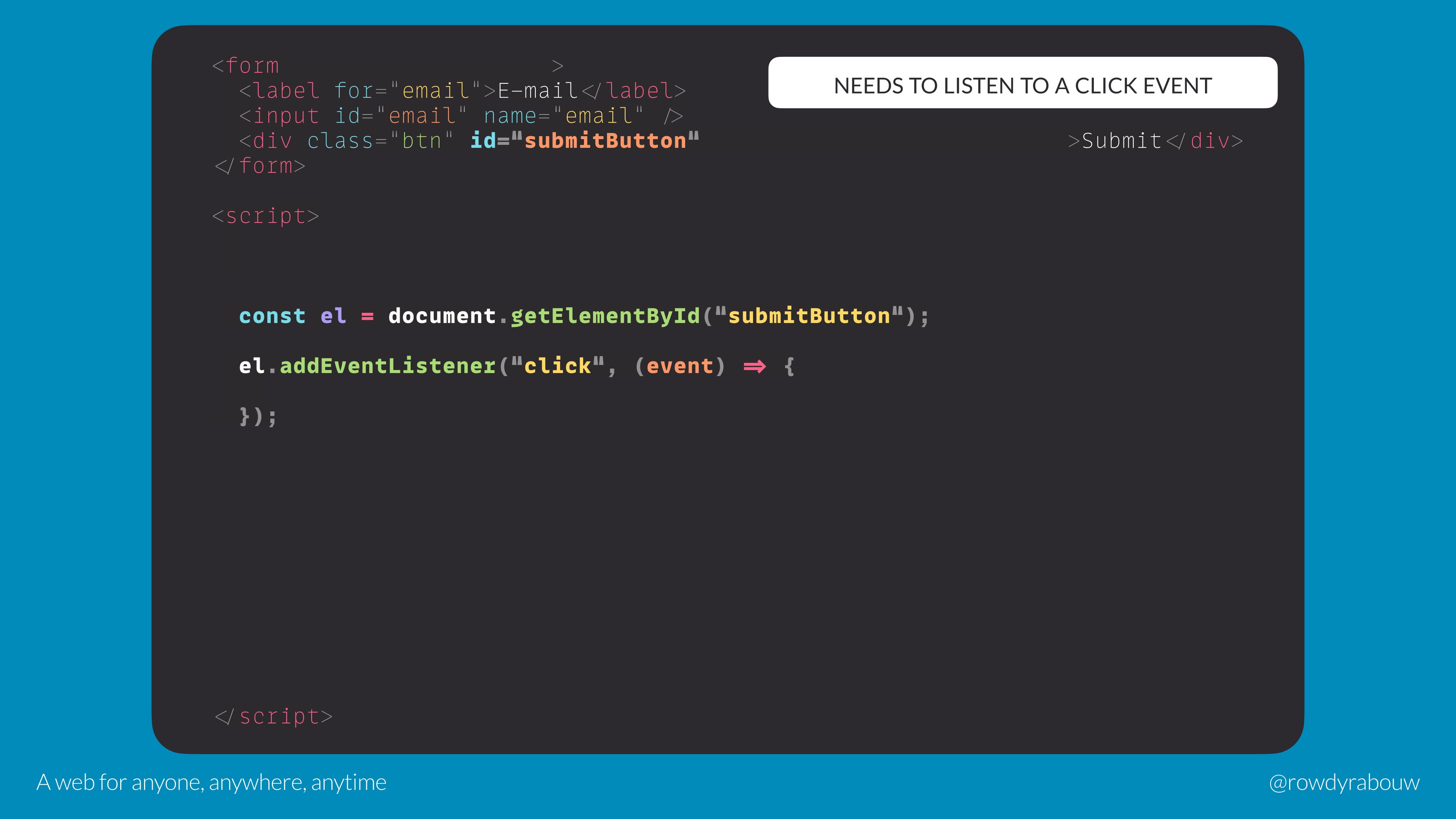Click the 'A web for anyone, anywhere, anytime' footer

point(212,782)
